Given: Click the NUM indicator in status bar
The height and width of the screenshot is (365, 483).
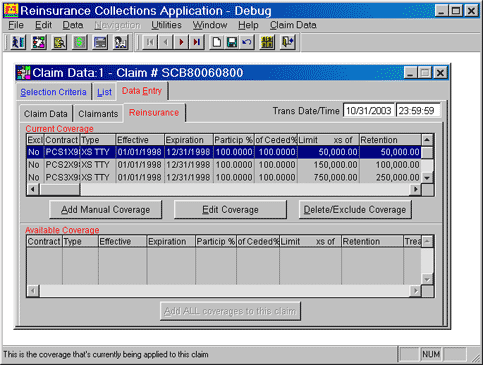Looking at the screenshot, I should [x=431, y=354].
